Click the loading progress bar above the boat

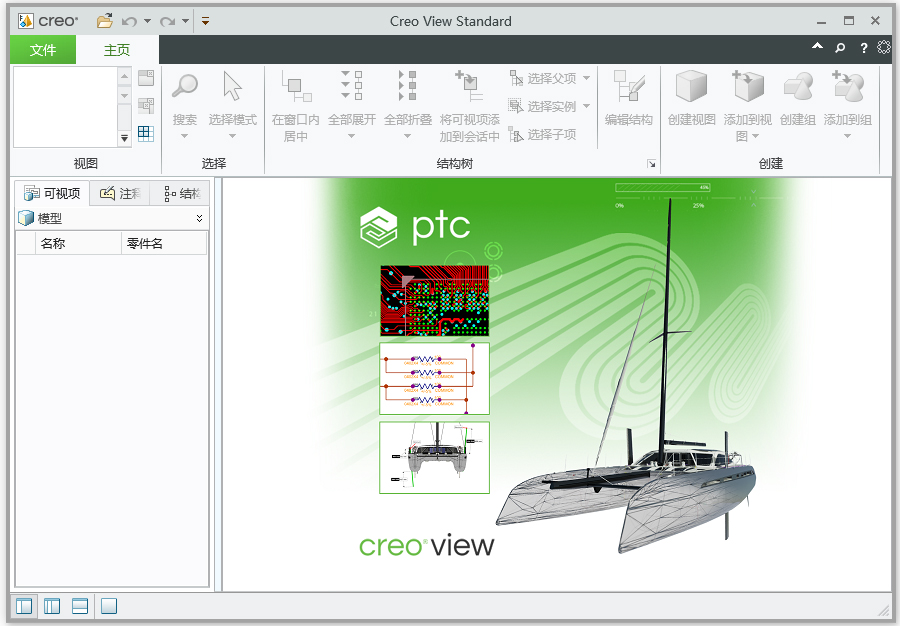665,187
